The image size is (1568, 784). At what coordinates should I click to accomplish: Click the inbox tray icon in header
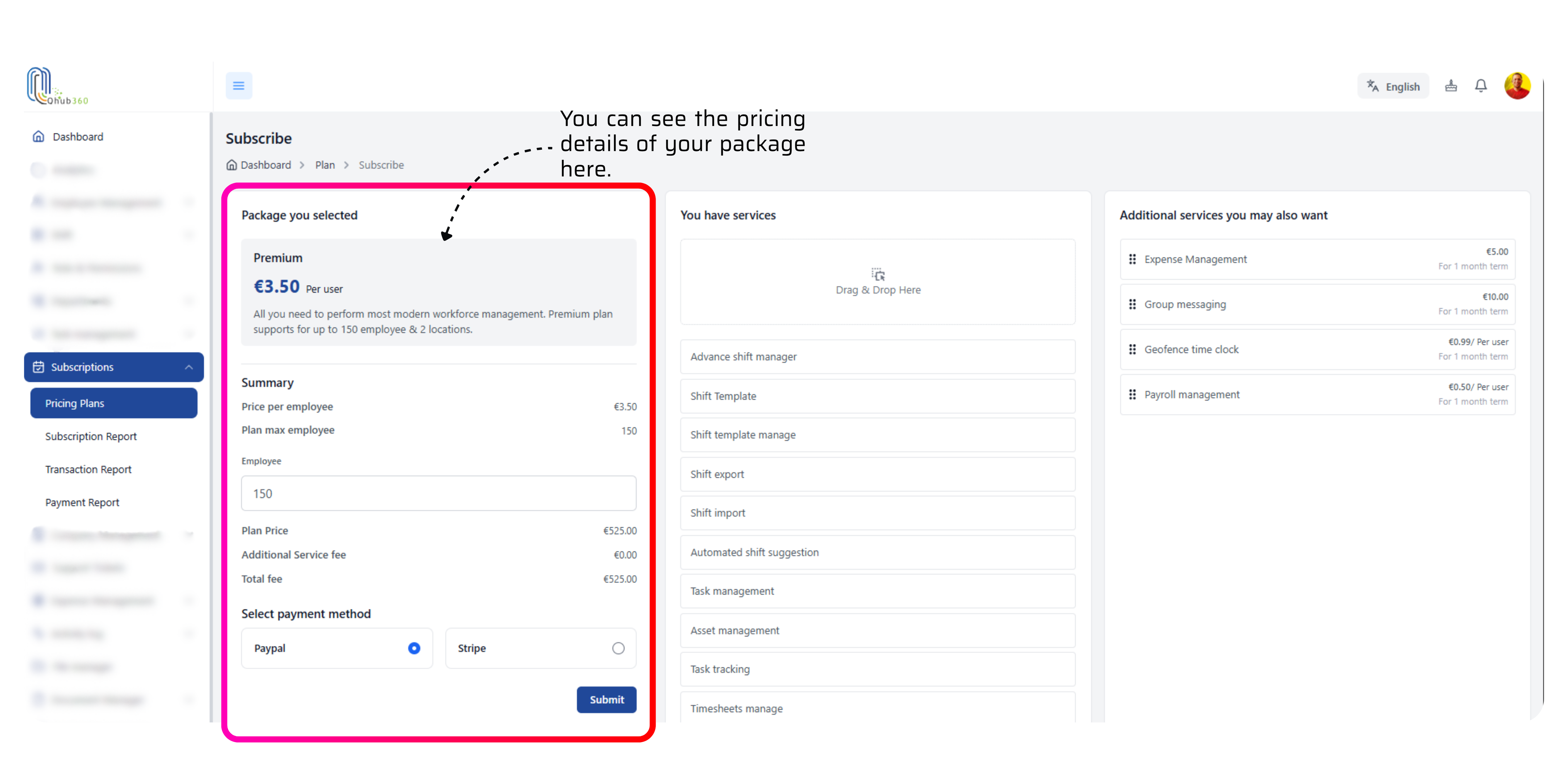[x=1451, y=86]
